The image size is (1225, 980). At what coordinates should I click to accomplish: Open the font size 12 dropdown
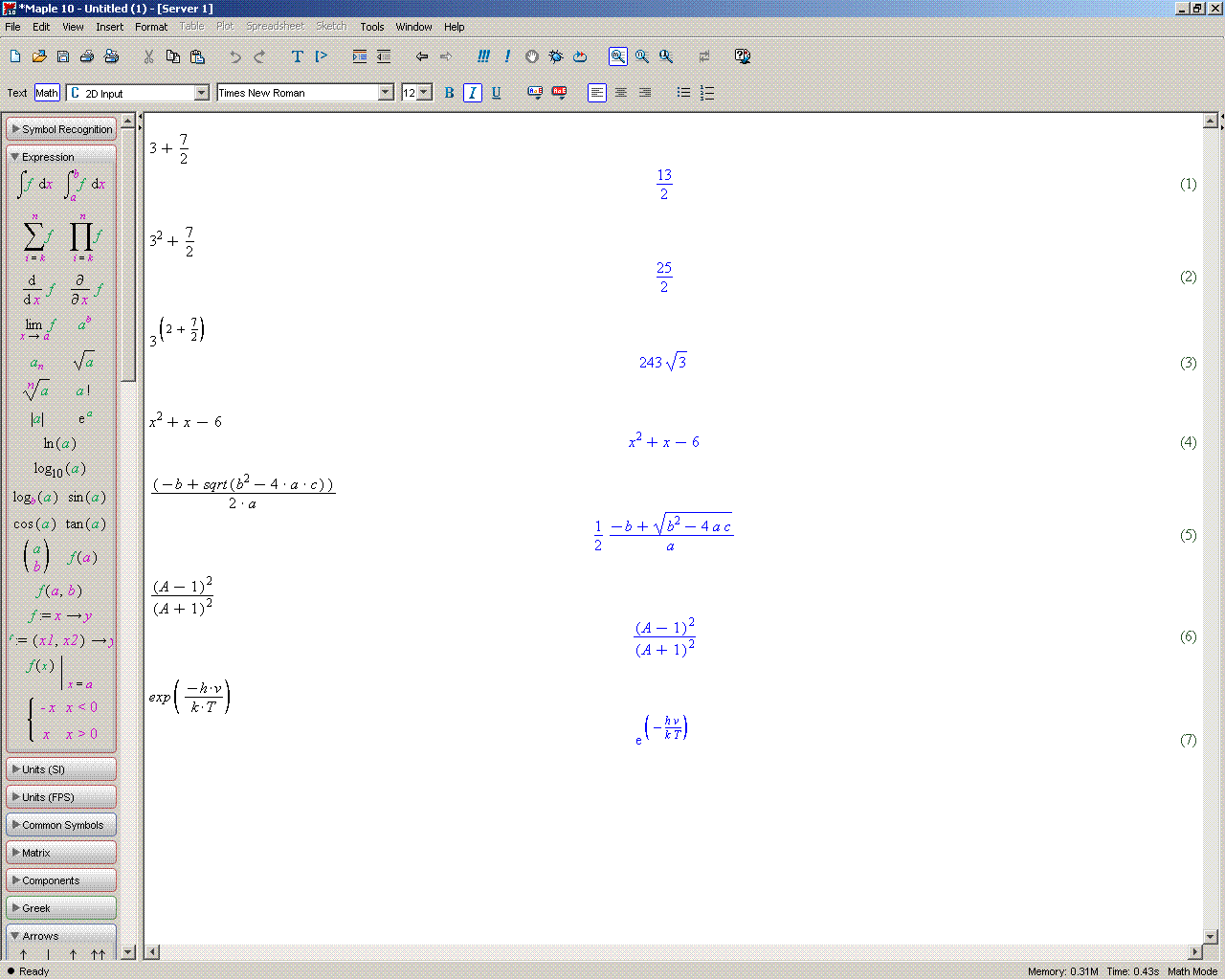(424, 93)
